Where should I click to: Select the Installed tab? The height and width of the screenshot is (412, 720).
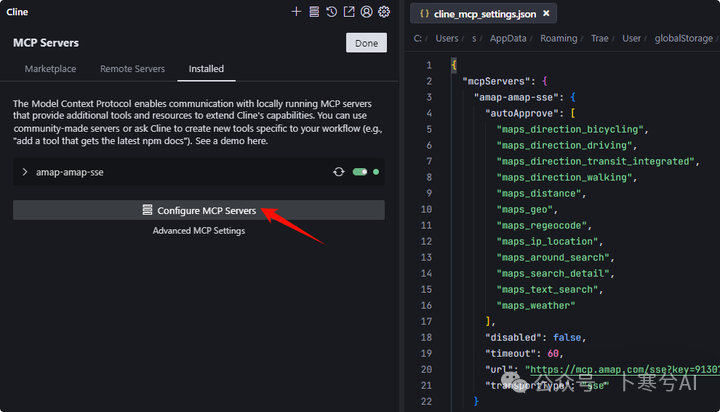pyautogui.click(x=206, y=69)
